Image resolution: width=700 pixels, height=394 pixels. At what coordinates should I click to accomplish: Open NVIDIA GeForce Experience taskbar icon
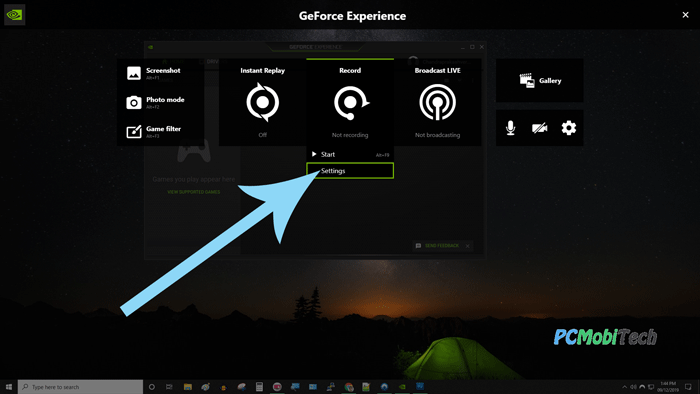point(402,386)
